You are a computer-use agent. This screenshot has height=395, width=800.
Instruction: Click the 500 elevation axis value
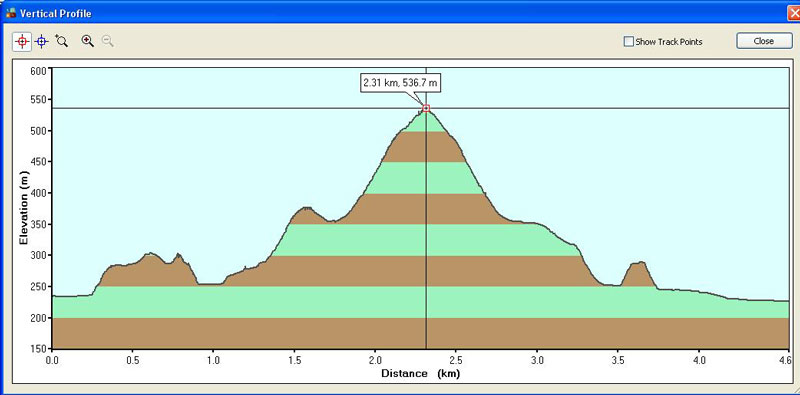point(39,132)
